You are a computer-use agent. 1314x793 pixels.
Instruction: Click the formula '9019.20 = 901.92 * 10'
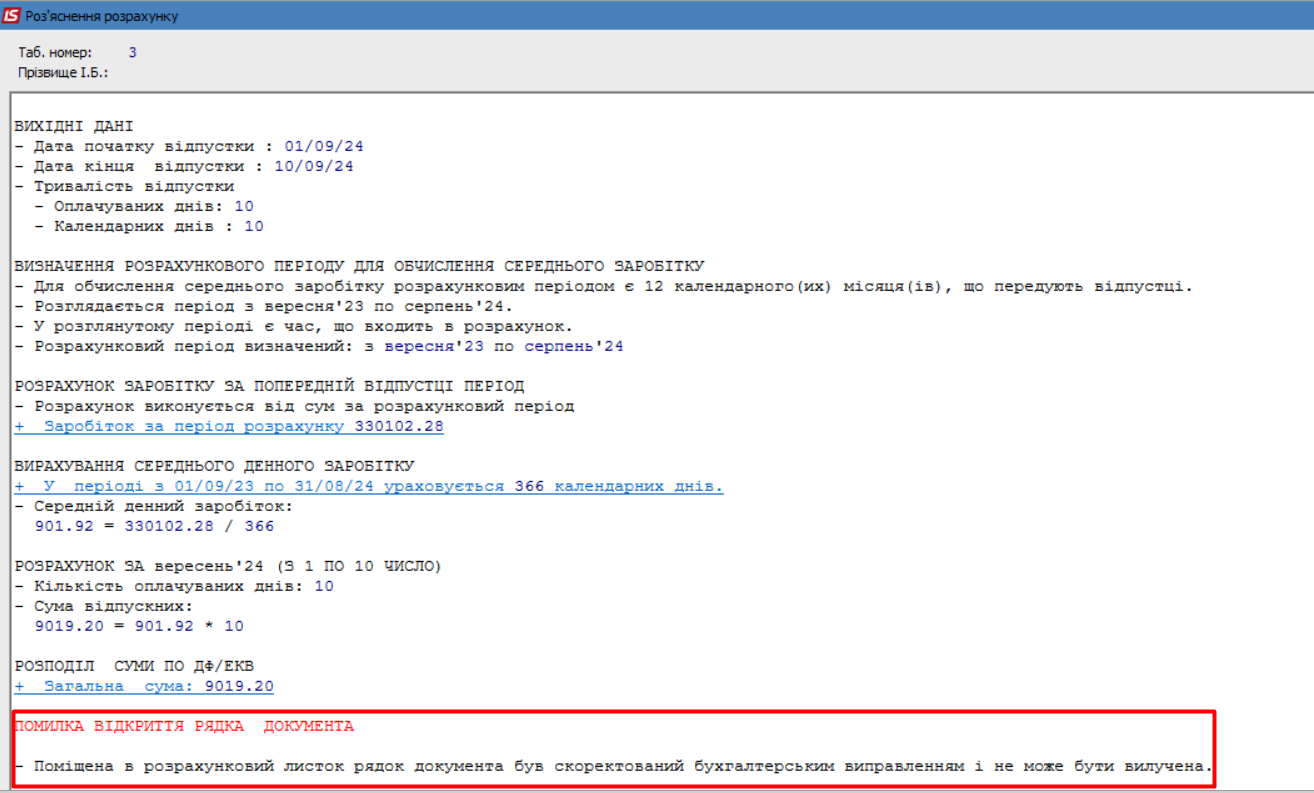(139, 627)
